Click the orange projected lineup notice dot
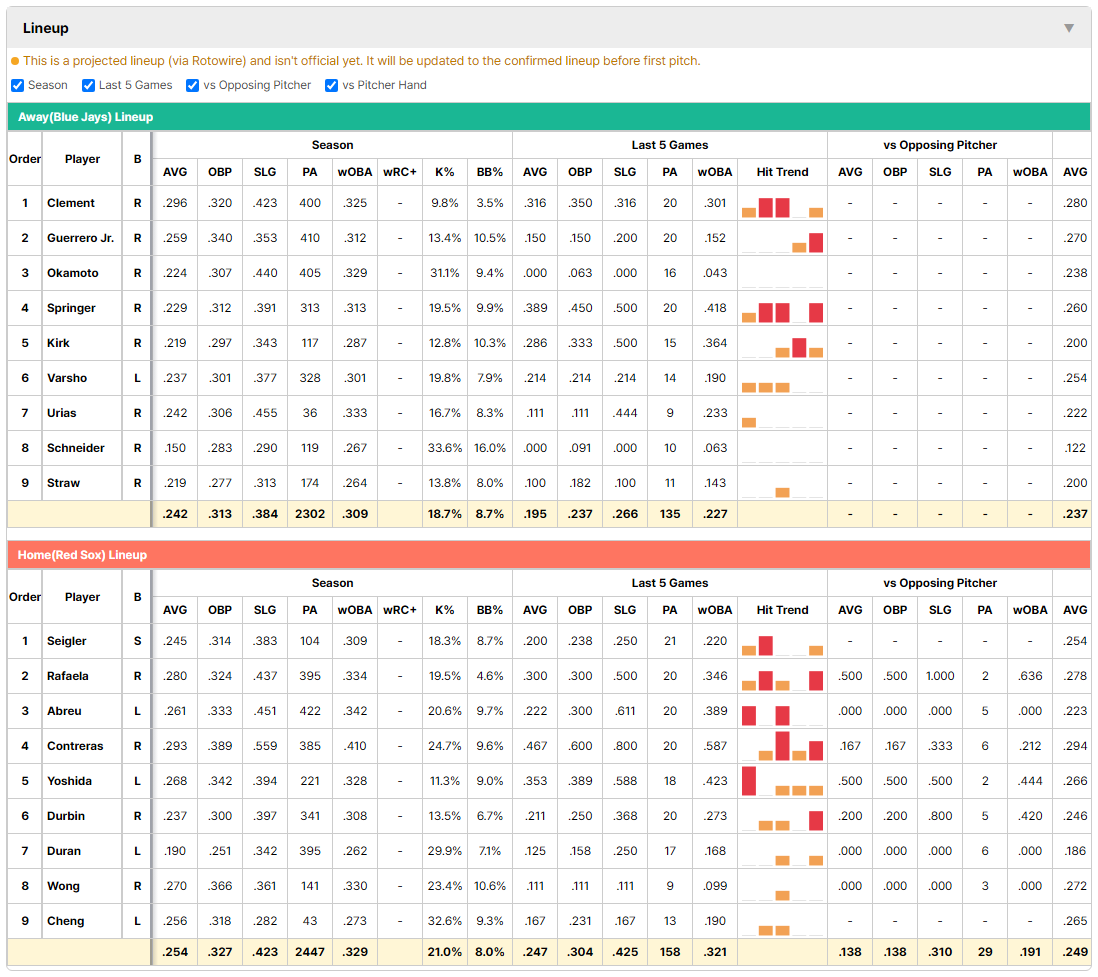This screenshot has height=977, width=1098. click(x=15, y=61)
